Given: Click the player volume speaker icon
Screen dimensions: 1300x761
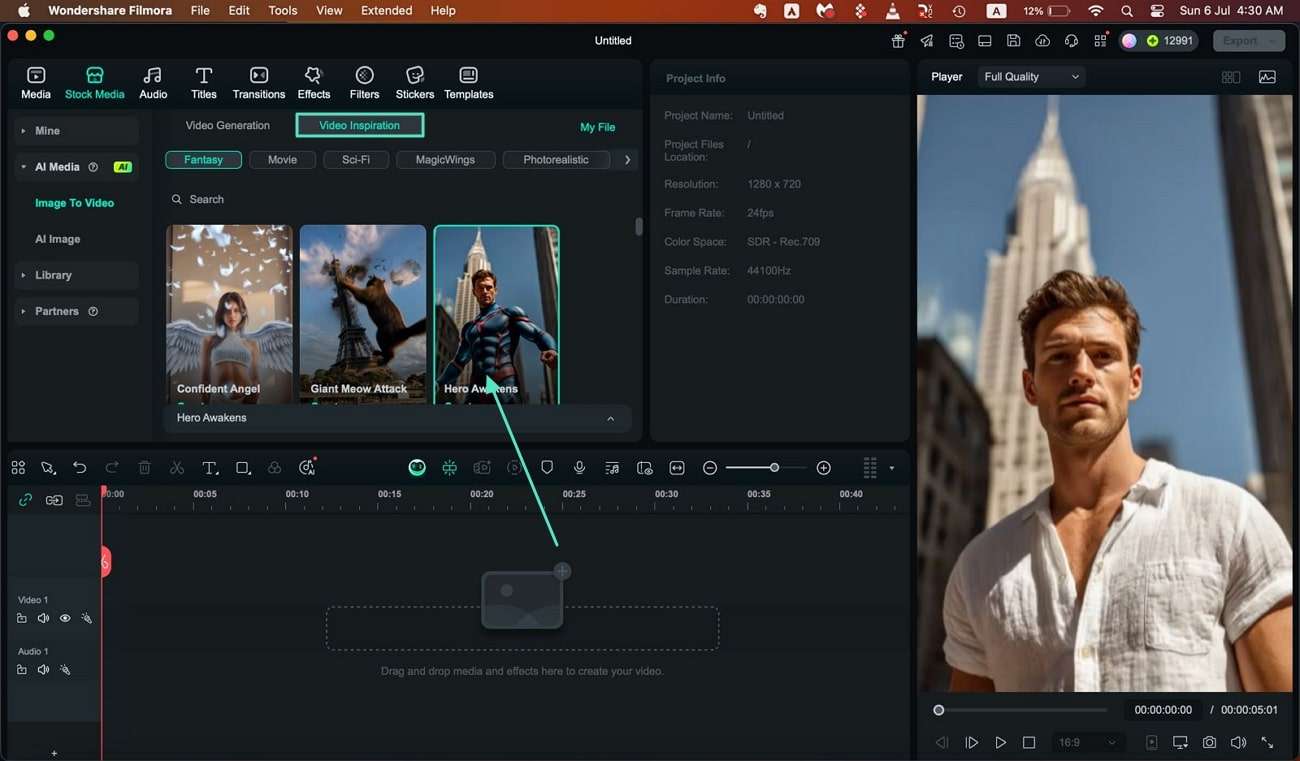Looking at the screenshot, I should coord(1238,742).
